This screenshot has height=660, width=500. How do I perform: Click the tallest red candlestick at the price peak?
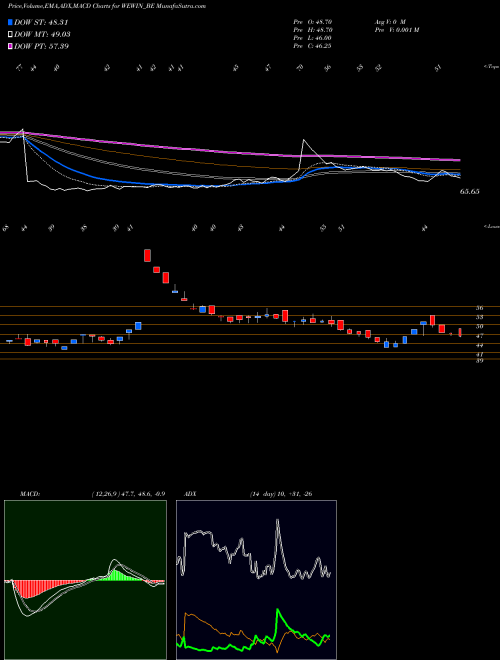tap(147, 255)
